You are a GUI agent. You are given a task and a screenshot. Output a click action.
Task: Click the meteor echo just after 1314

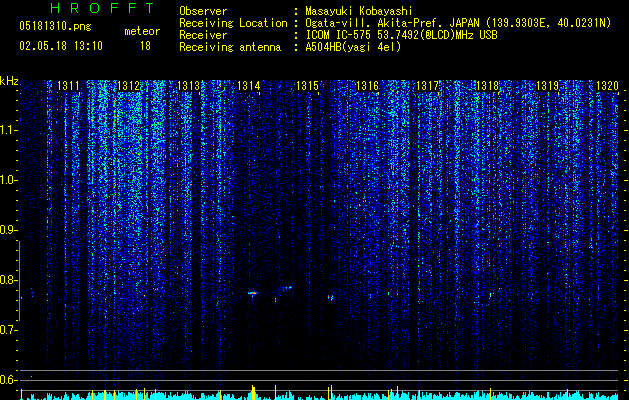point(252,293)
